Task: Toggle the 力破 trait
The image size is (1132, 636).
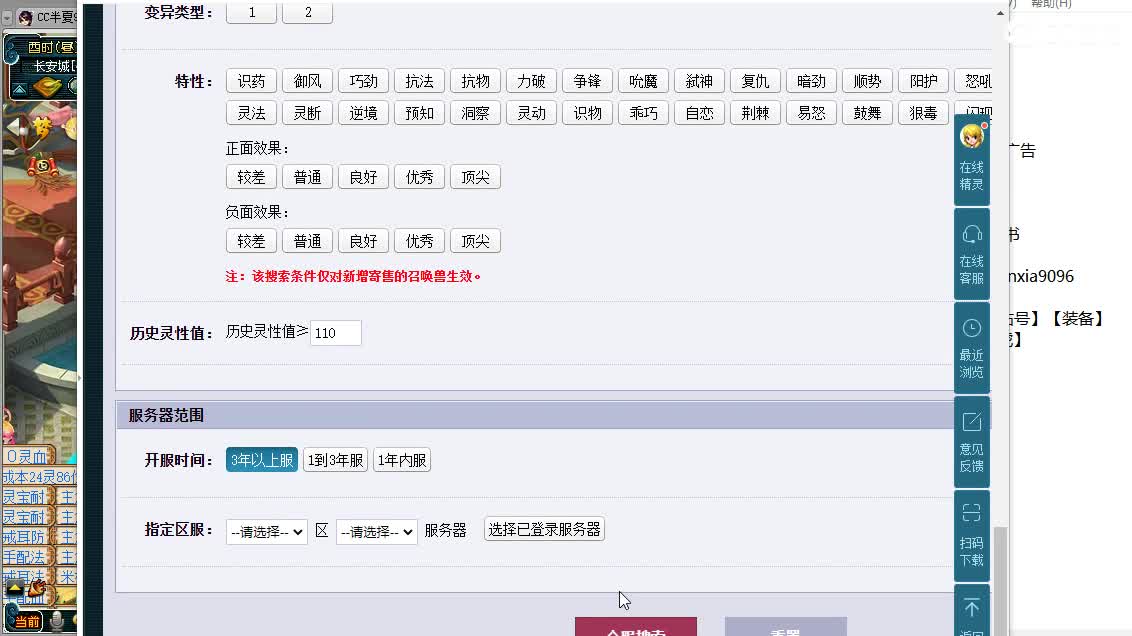Action: (x=531, y=81)
